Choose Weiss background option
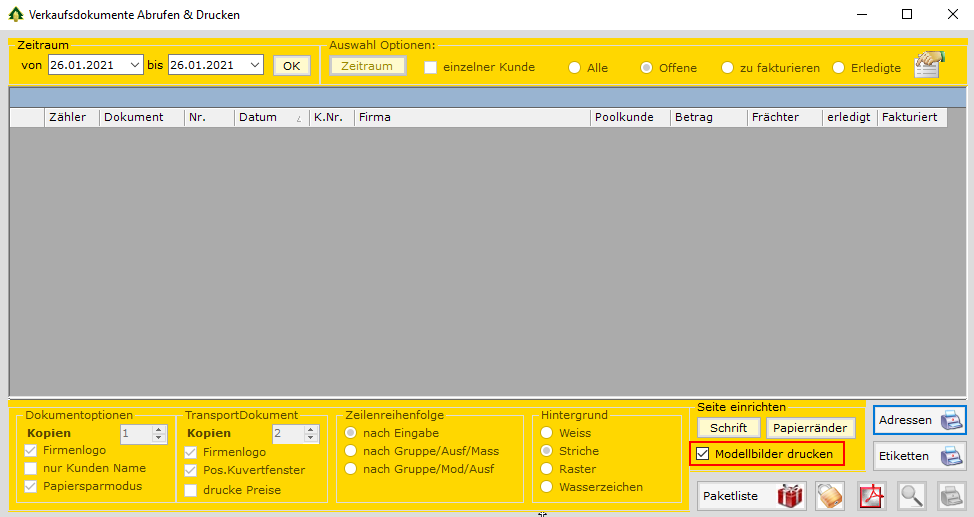The height and width of the screenshot is (517, 974). click(547, 432)
